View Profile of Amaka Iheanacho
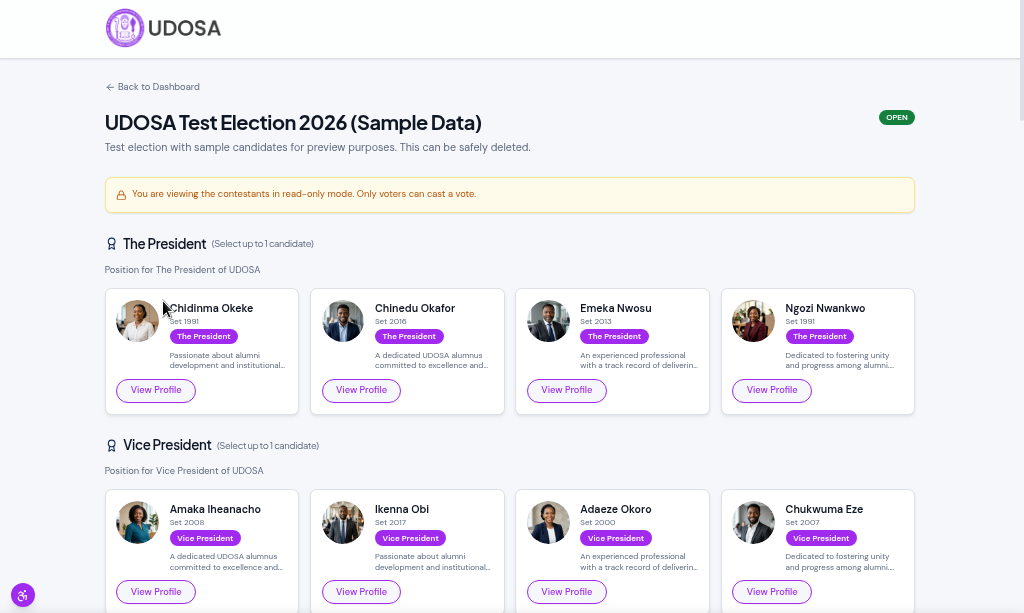 156,592
